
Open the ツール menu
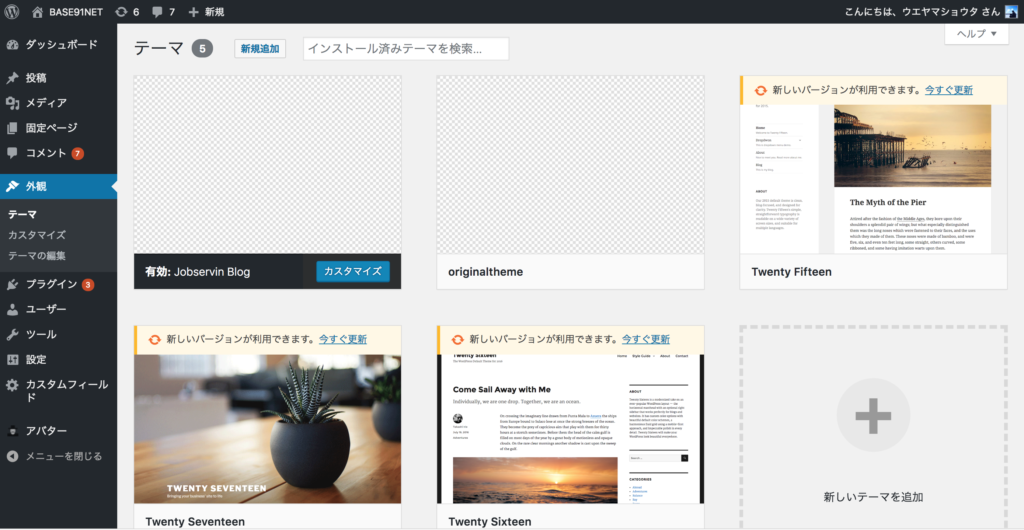click(x=59, y=334)
